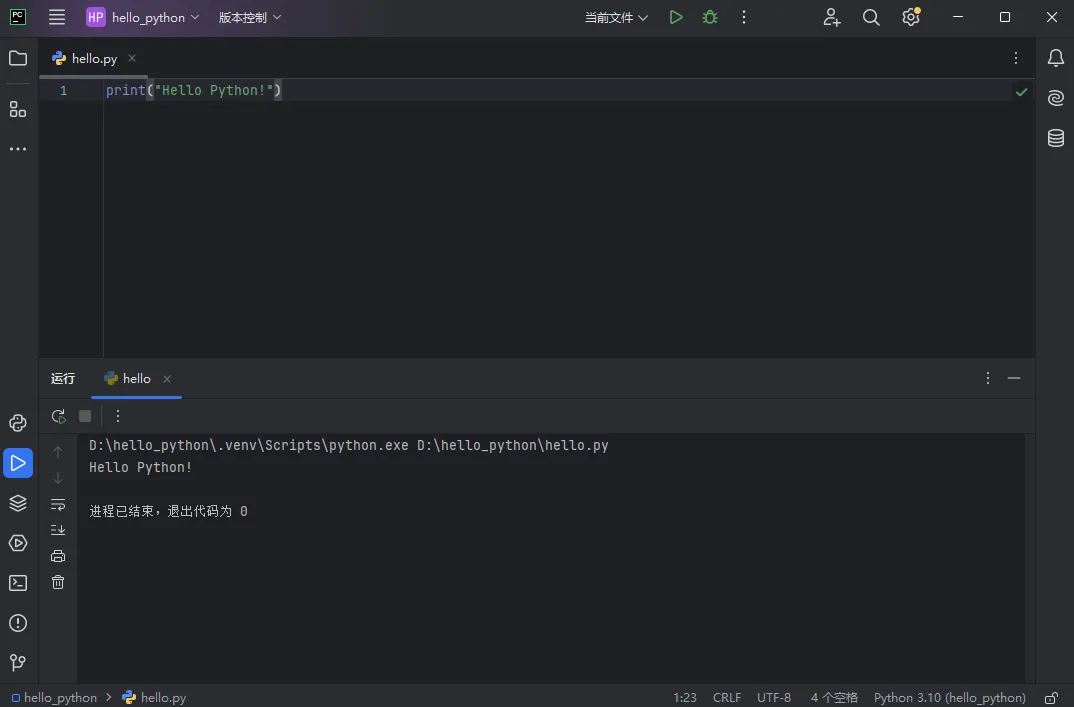
Task: Open the Code With Me add-user icon
Action: (832, 17)
